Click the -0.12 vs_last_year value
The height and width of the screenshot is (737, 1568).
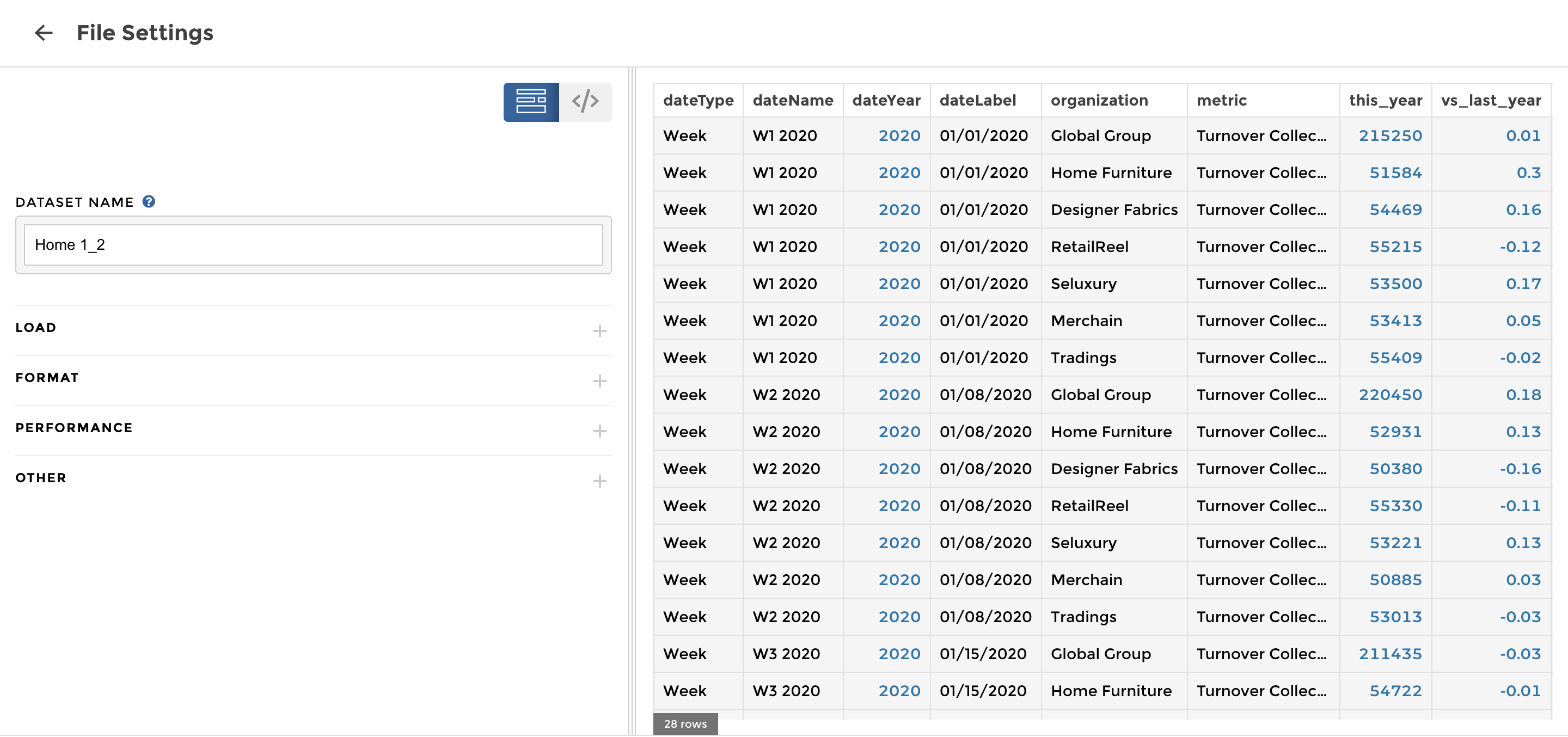pyautogui.click(x=1520, y=247)
